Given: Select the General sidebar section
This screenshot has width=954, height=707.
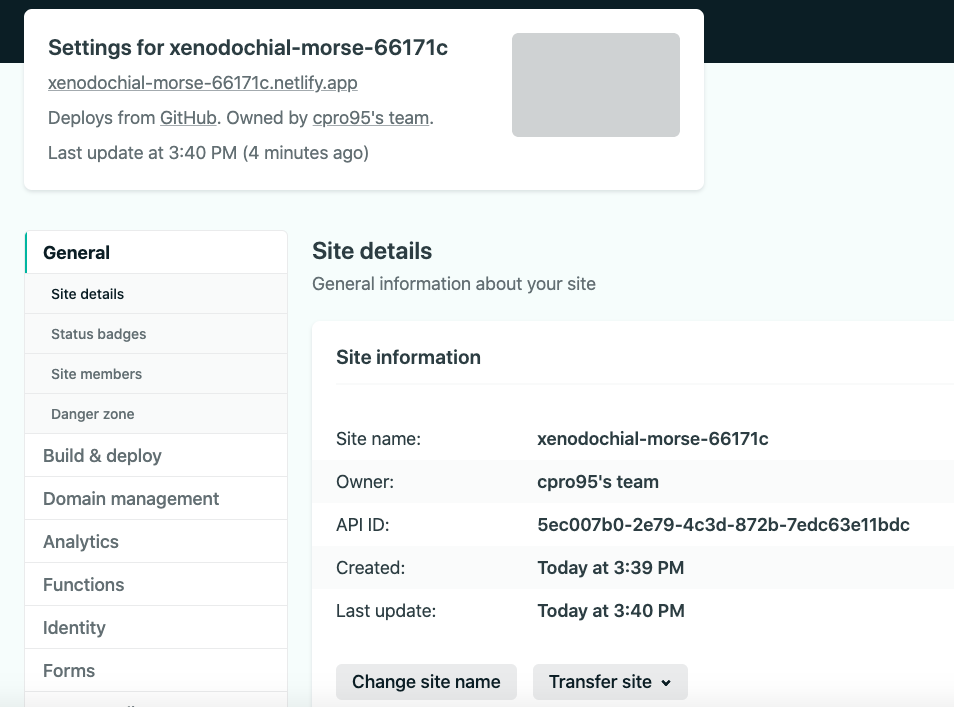Looking at the screenshot, I should pos(156,252).
